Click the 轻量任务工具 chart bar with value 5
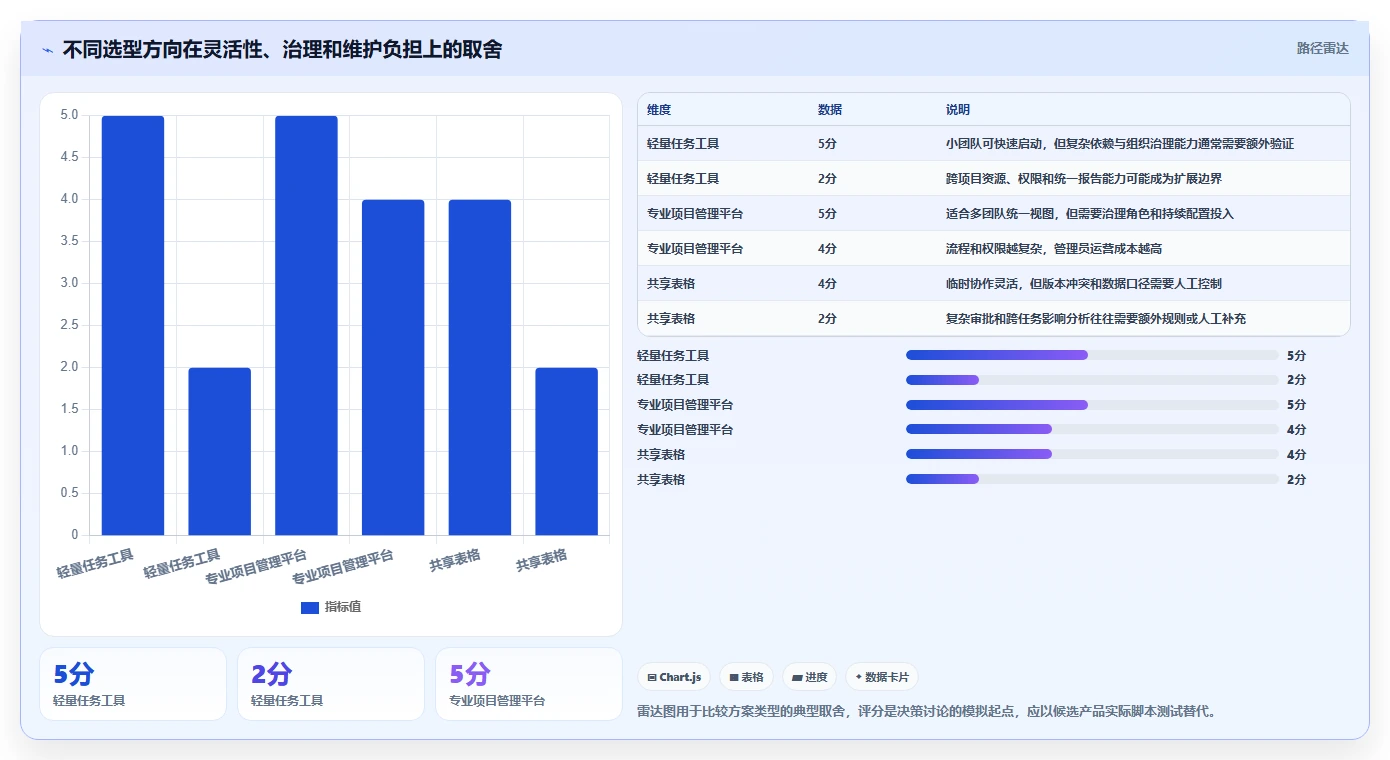Viewport: 1390px width, 760px height. (x=133, y=325)
